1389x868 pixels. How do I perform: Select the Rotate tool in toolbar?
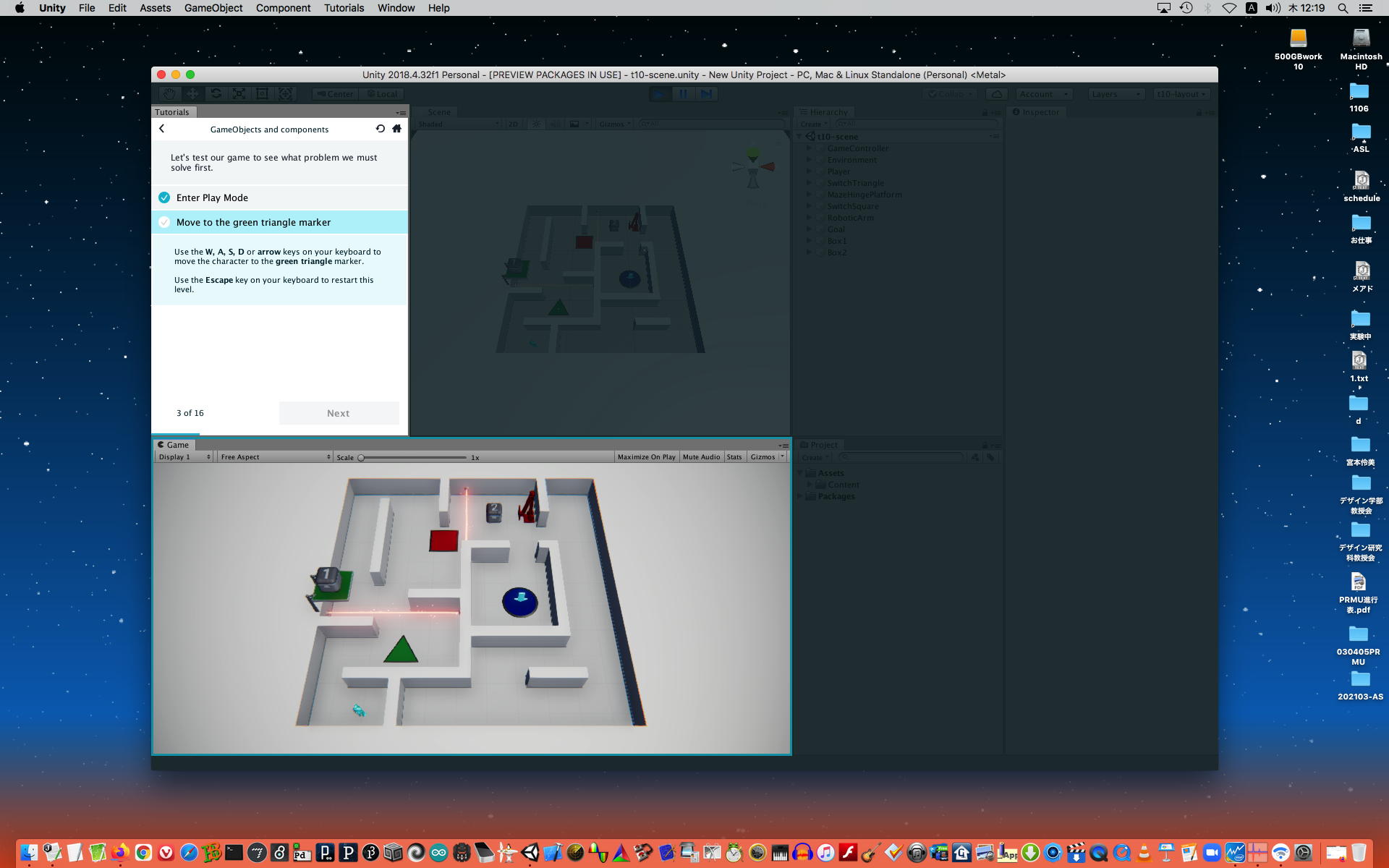(216, 94)
